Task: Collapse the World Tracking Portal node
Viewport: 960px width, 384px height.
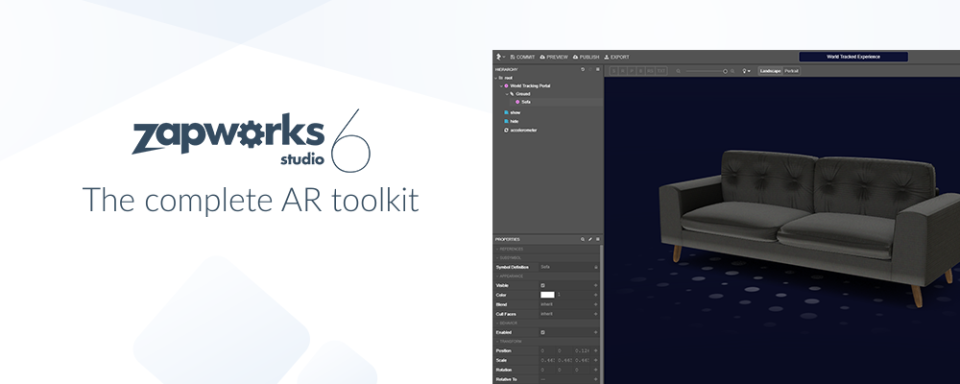Action: 501,86
